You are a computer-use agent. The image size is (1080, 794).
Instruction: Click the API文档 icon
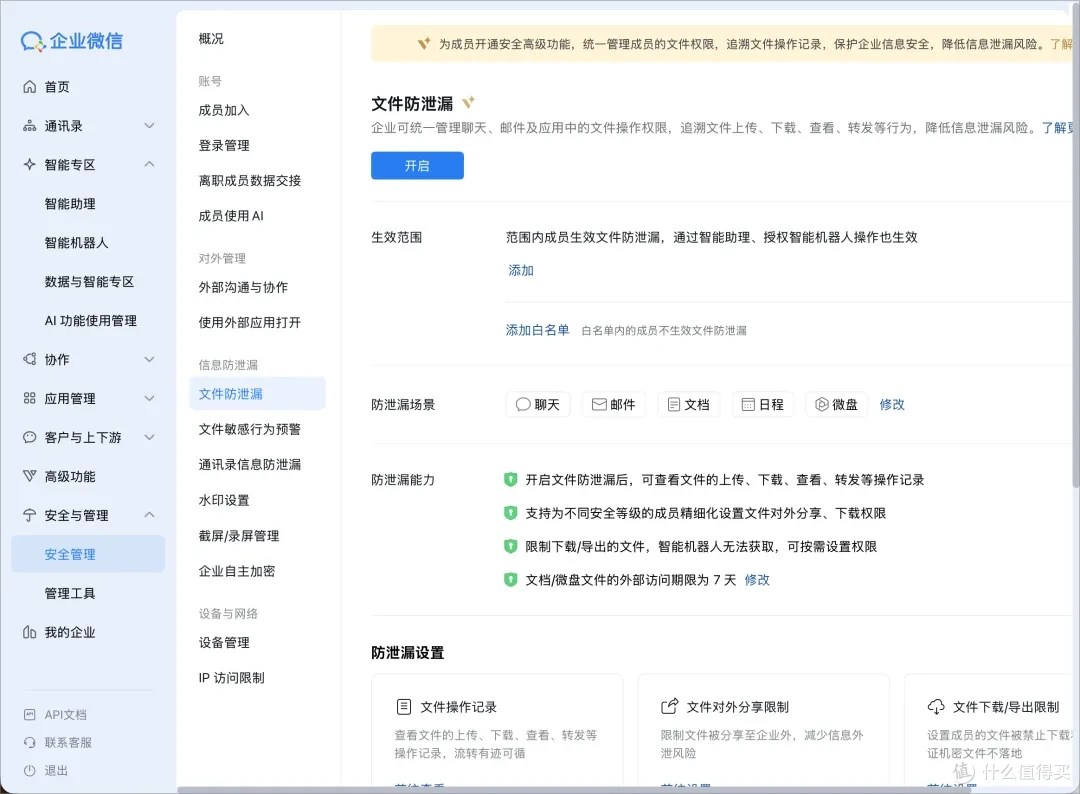point(30,715)
